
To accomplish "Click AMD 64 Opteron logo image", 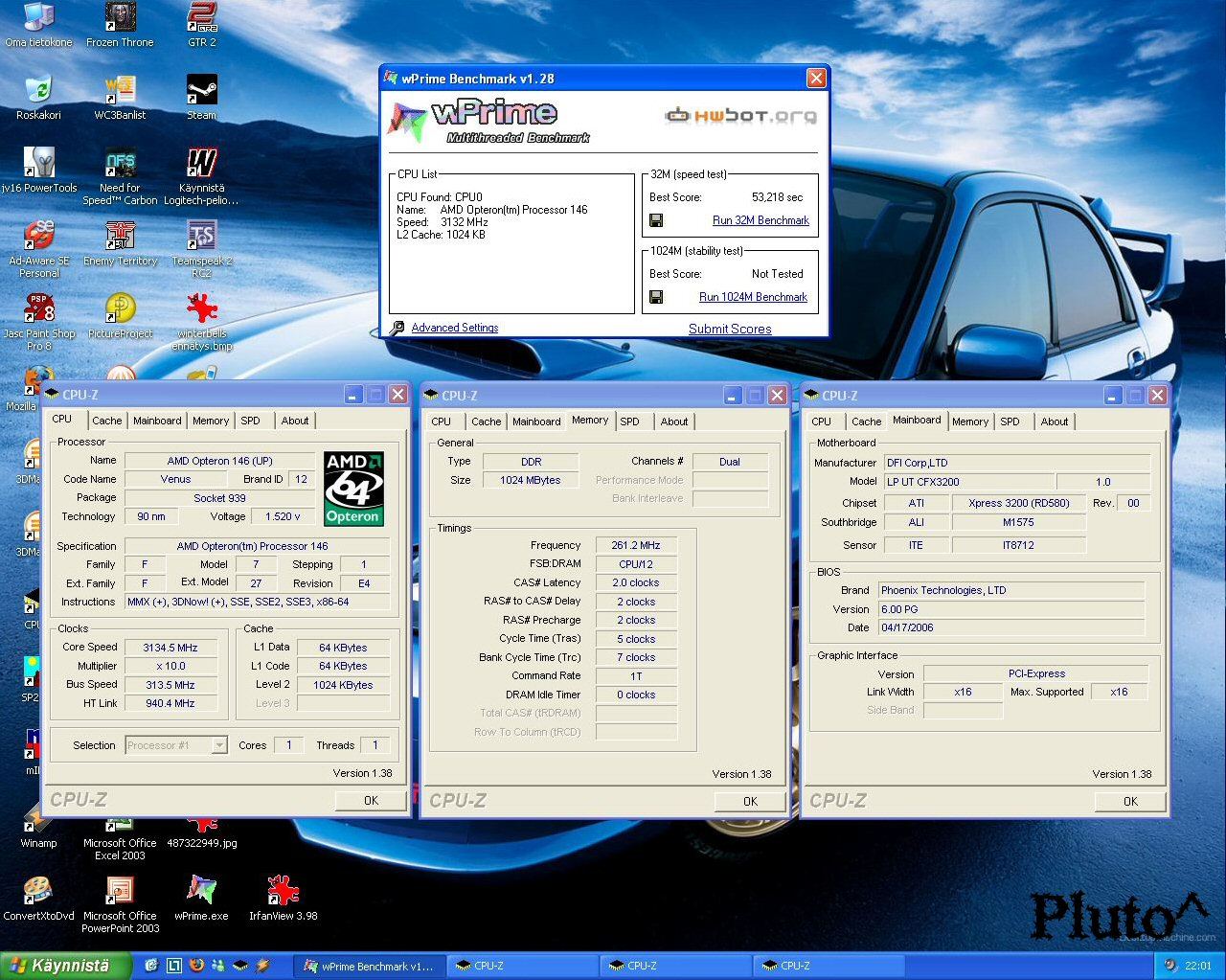I will pos(353,489).
